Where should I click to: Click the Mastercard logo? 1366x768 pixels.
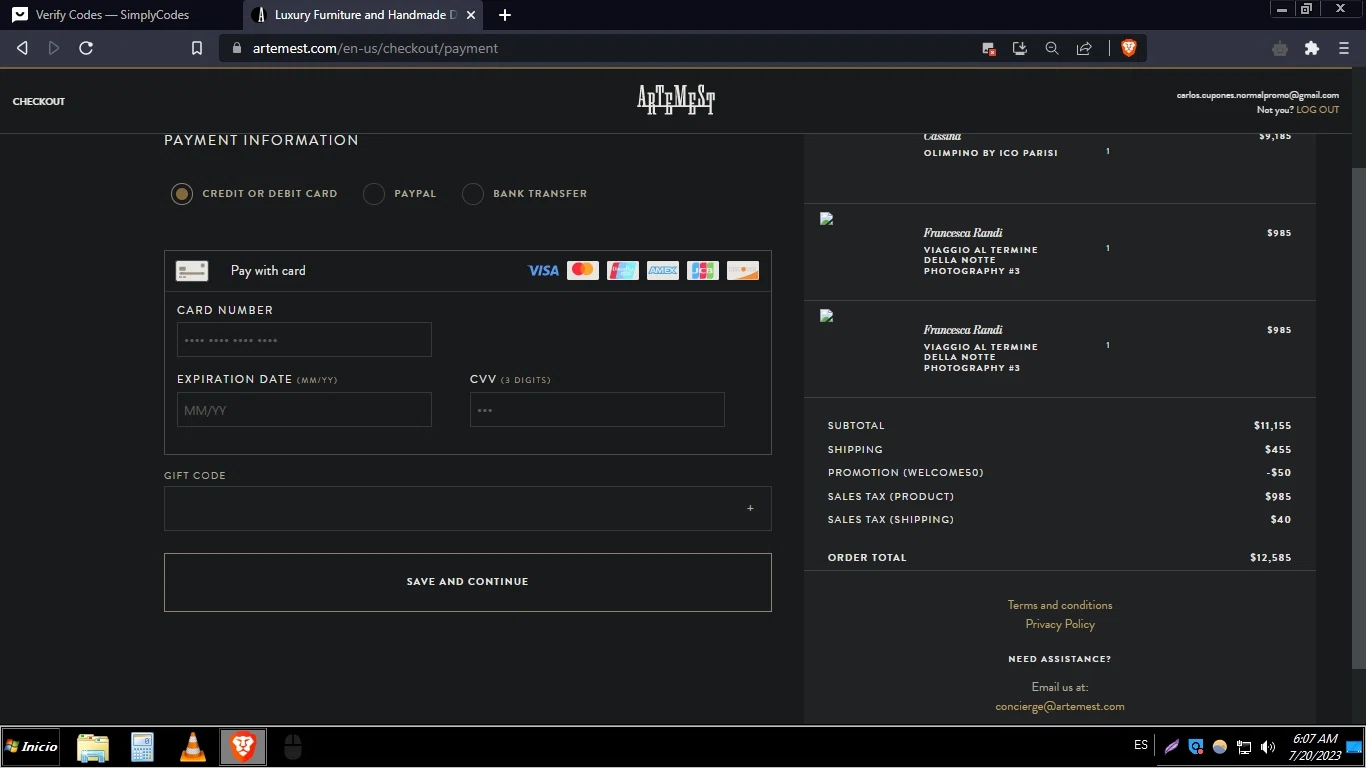pyautogui.click(x=583, y=270)
